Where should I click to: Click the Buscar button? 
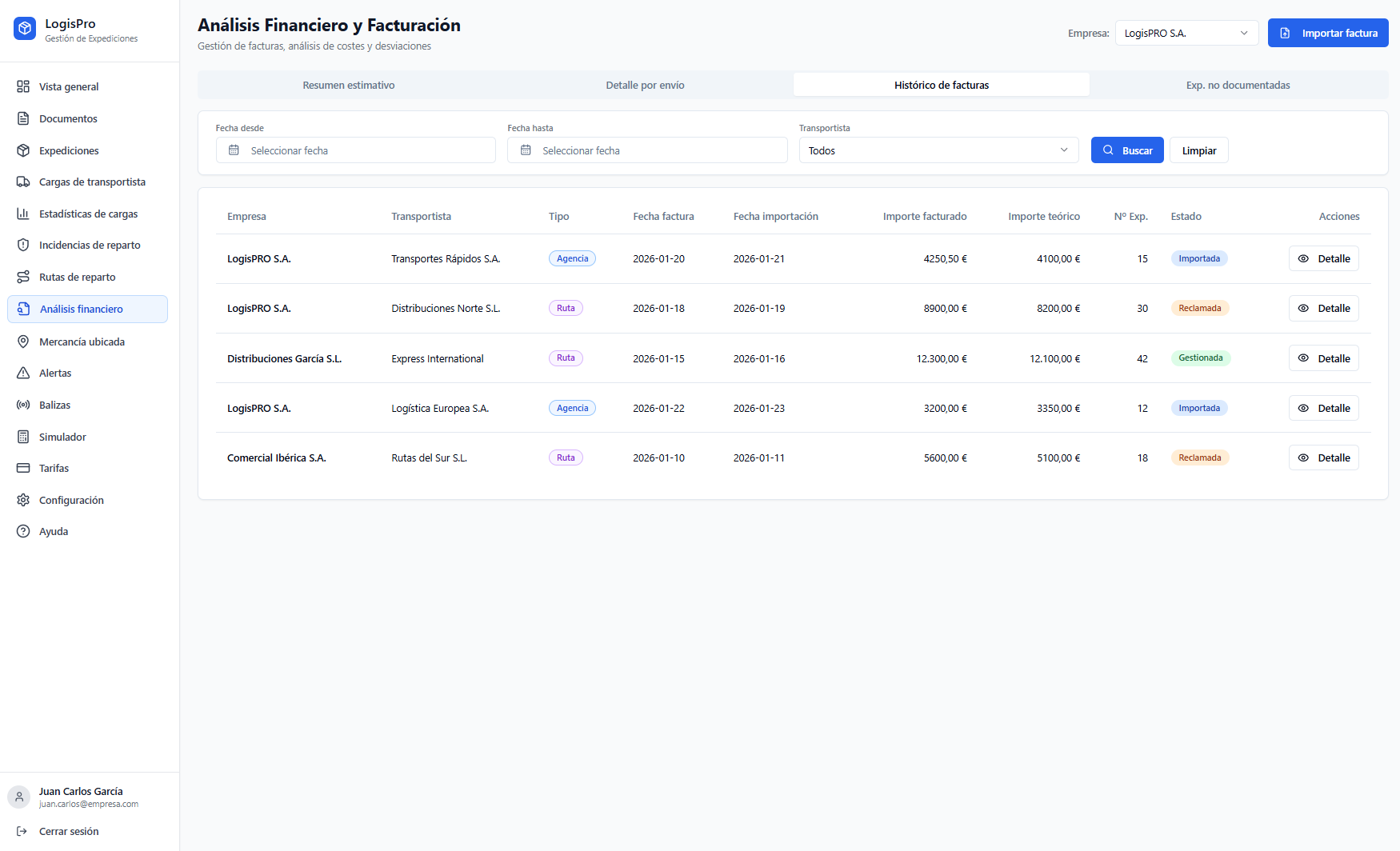click(x=1126, y=150)
